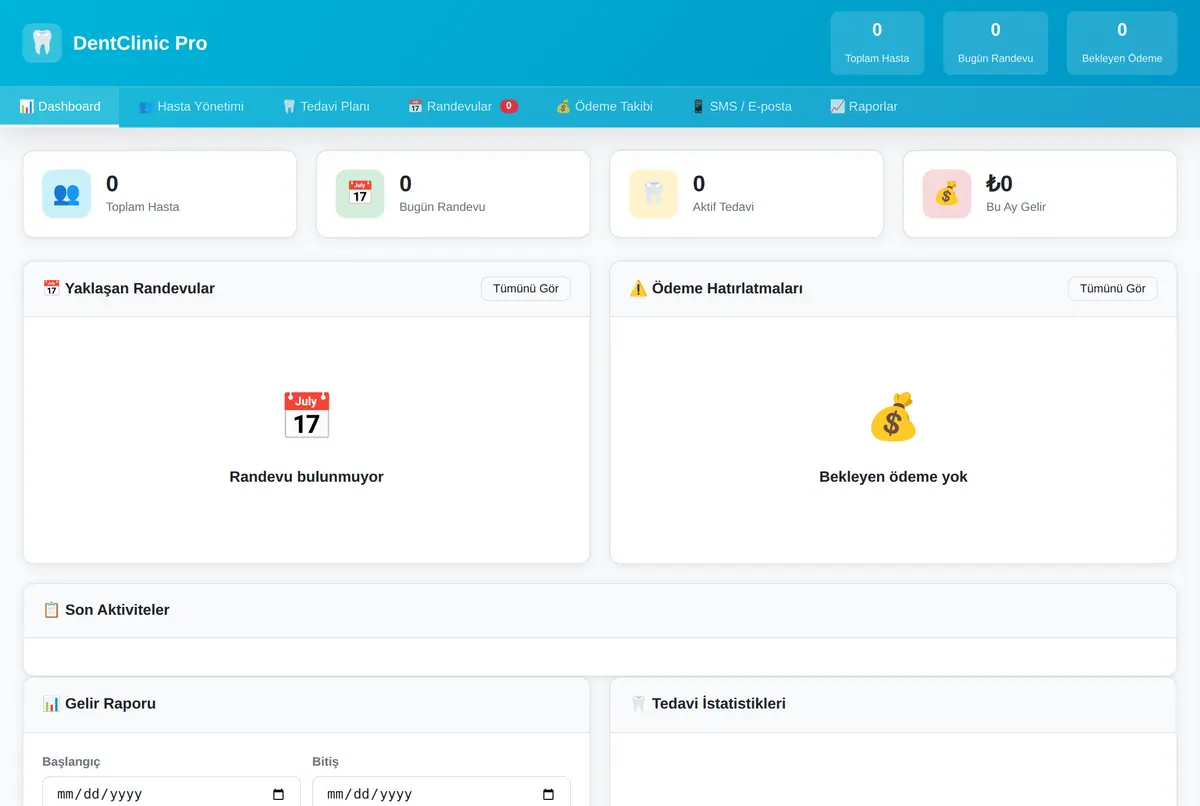Image resolution: width=1200 pixels, height=806 pixels.
Task: Click the large calendar icon above Randevu bulunmuyor
Action: [306, 415]
